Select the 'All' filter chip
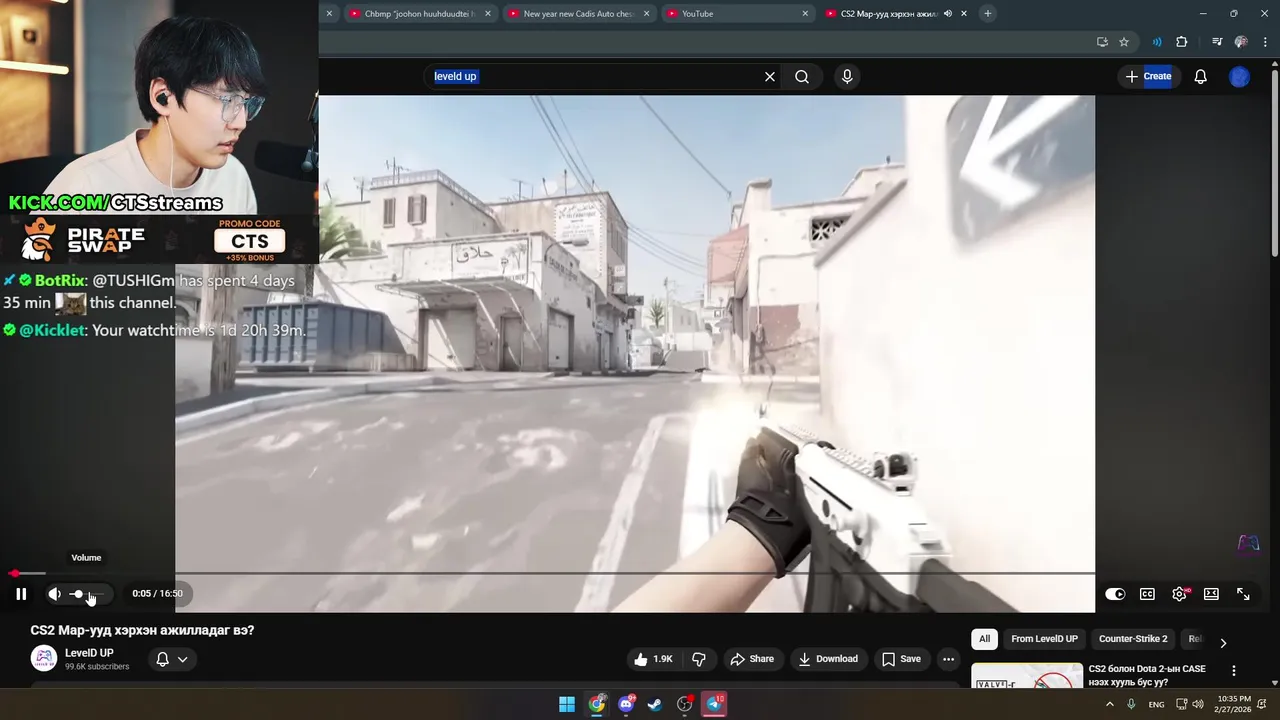This screenshot has height=720, width=1280. (x=985, y=639)
